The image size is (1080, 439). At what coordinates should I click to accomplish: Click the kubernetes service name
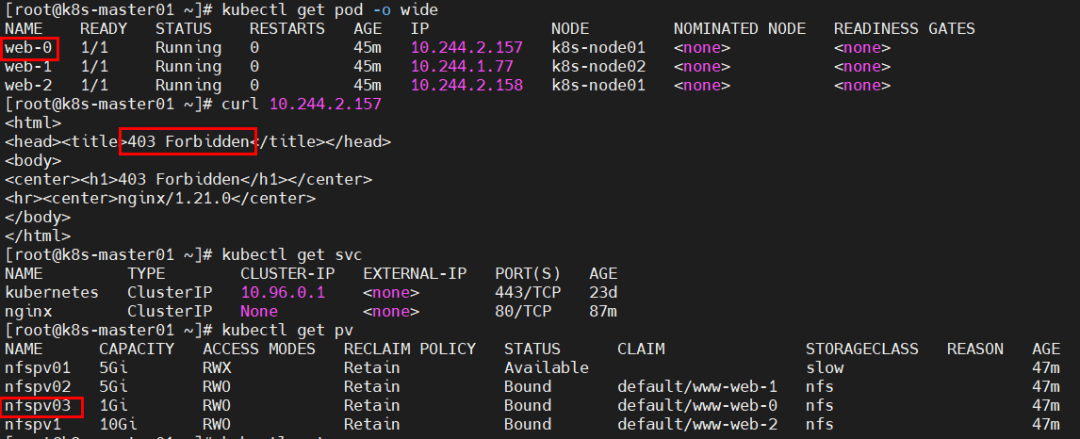[x=52, y=292]
